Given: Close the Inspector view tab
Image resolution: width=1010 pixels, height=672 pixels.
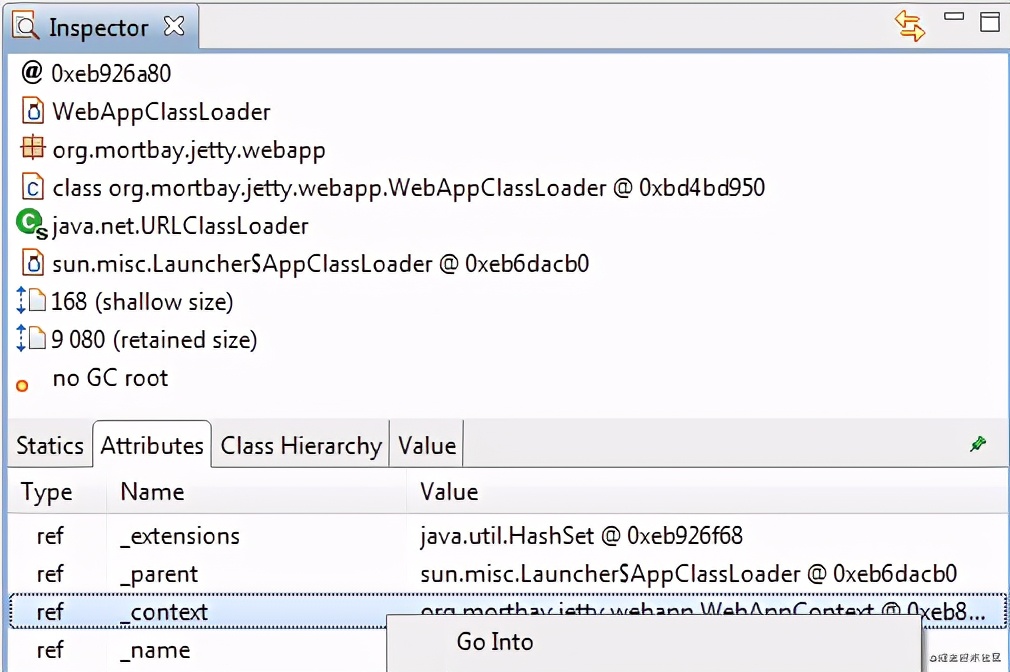Looking at the screenshot, I should coord(174,26).
